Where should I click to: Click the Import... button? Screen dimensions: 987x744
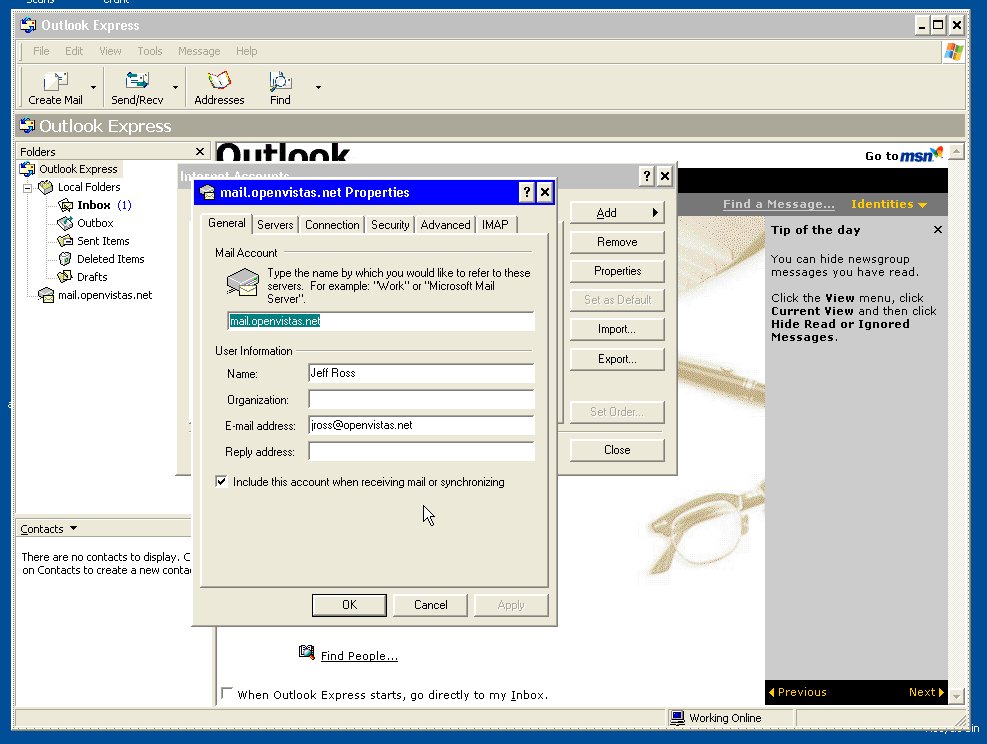click(617, 329)
